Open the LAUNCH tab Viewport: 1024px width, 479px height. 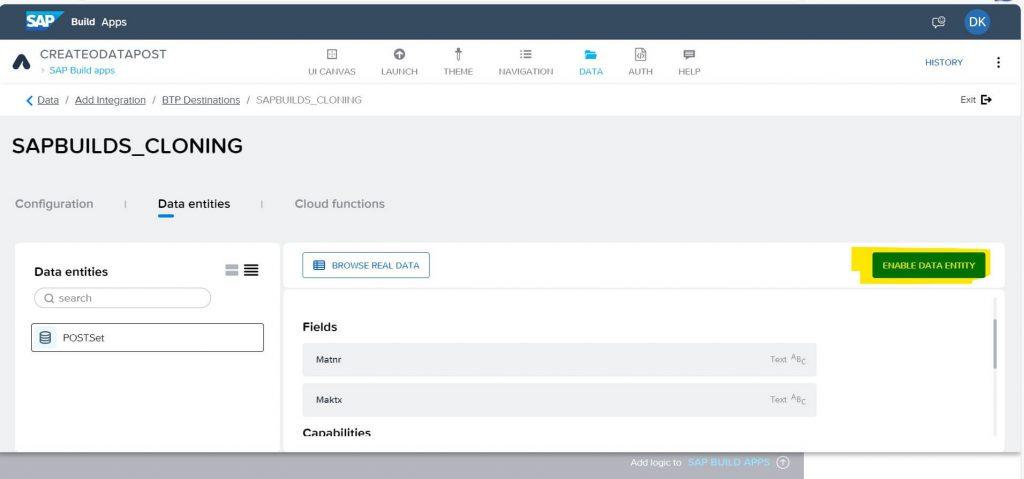pyautogui.click(x=399, y=62)
